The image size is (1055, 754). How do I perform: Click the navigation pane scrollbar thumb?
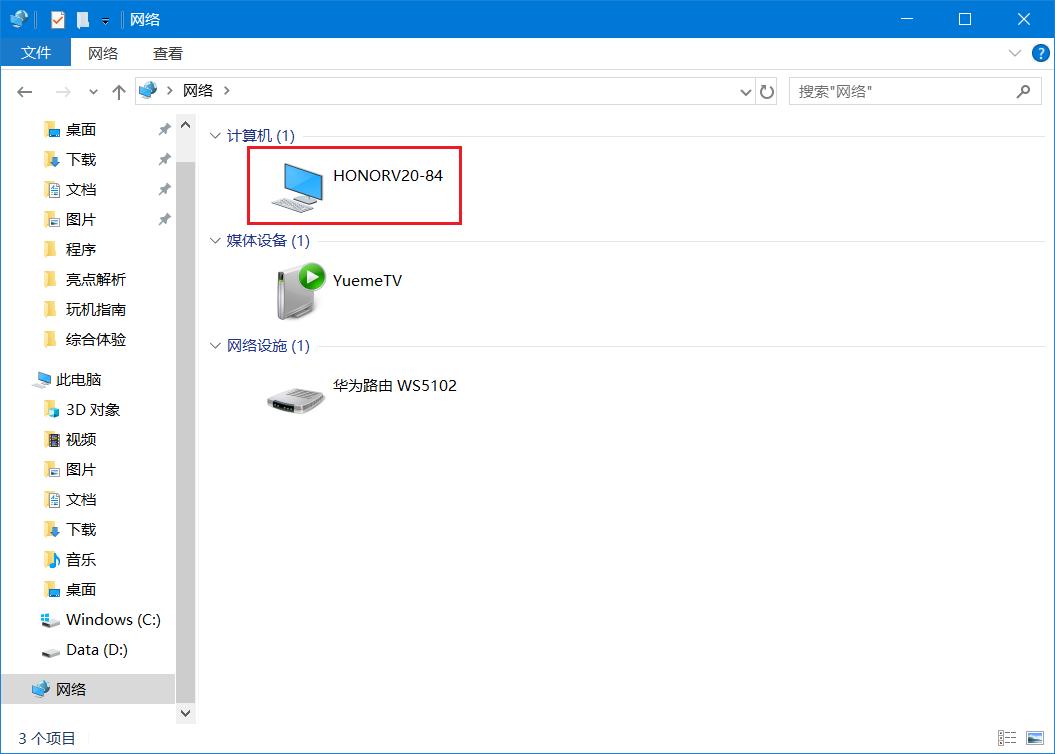(x=186, y=430)
